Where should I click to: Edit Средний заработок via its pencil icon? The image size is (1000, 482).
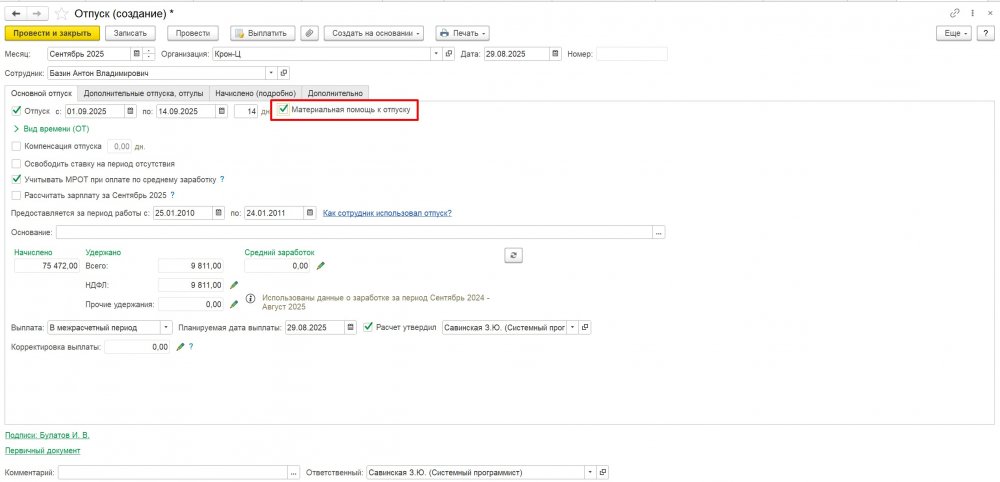point(321,266)
